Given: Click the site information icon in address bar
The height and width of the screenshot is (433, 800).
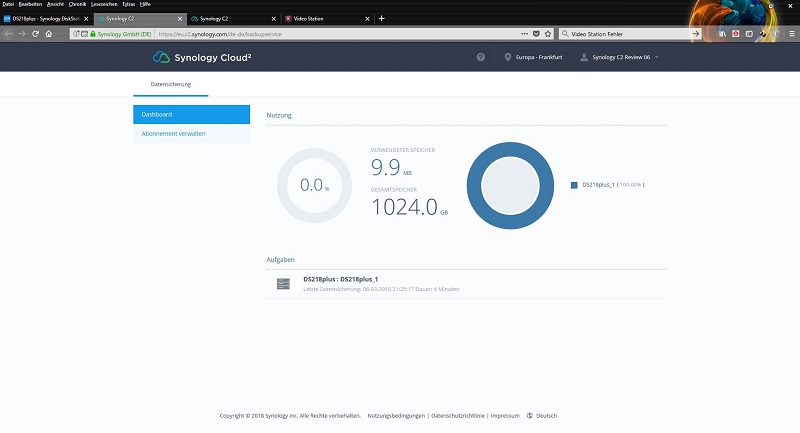Looking at the screenshot, I should [x=76, y=34].
